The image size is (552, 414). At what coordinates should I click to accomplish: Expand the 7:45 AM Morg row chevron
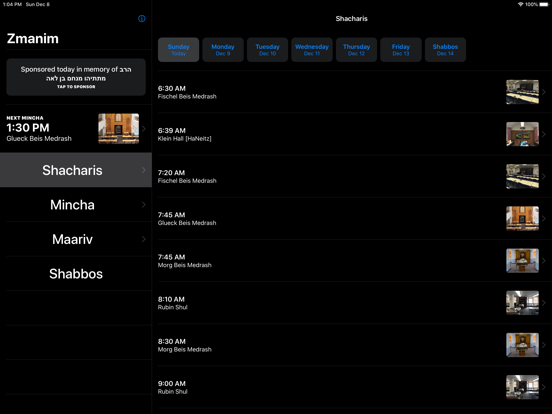point(544,261)
